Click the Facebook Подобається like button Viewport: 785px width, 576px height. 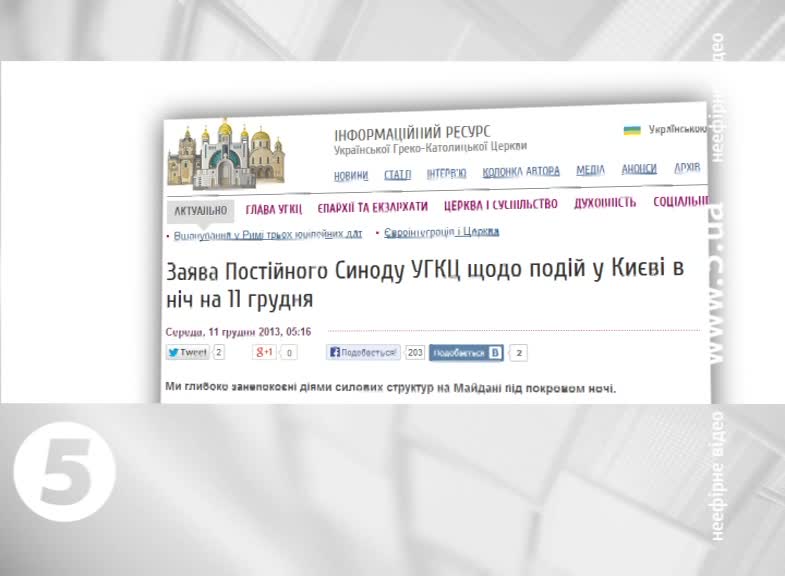point(364,352)
